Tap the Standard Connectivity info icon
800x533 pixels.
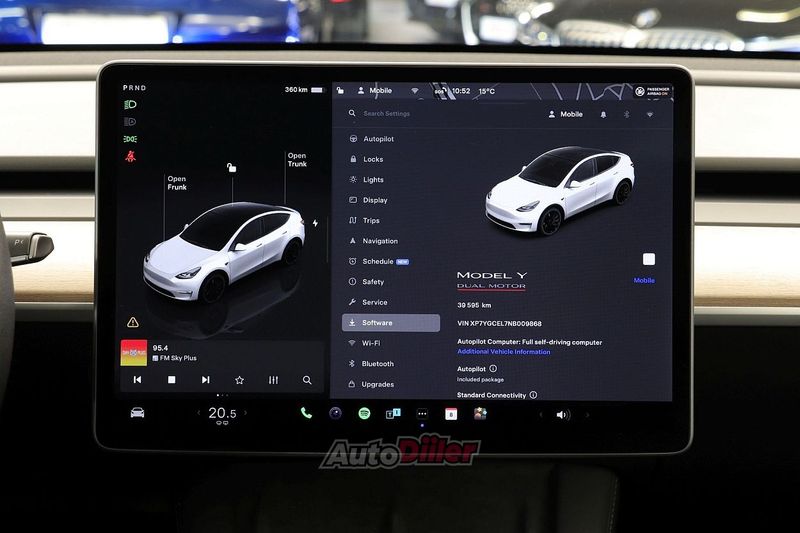click(x=533, y=395)
